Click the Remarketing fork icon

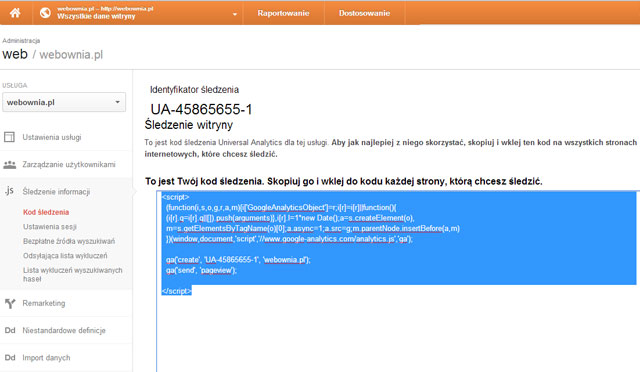[x=10, y=303]
